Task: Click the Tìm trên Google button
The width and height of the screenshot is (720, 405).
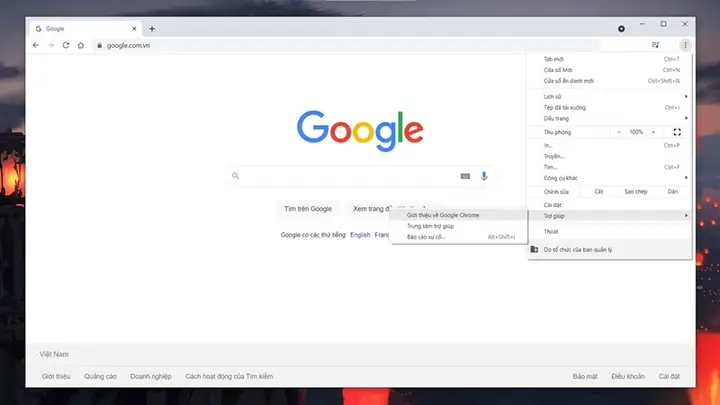Action: tap(308, 209)
